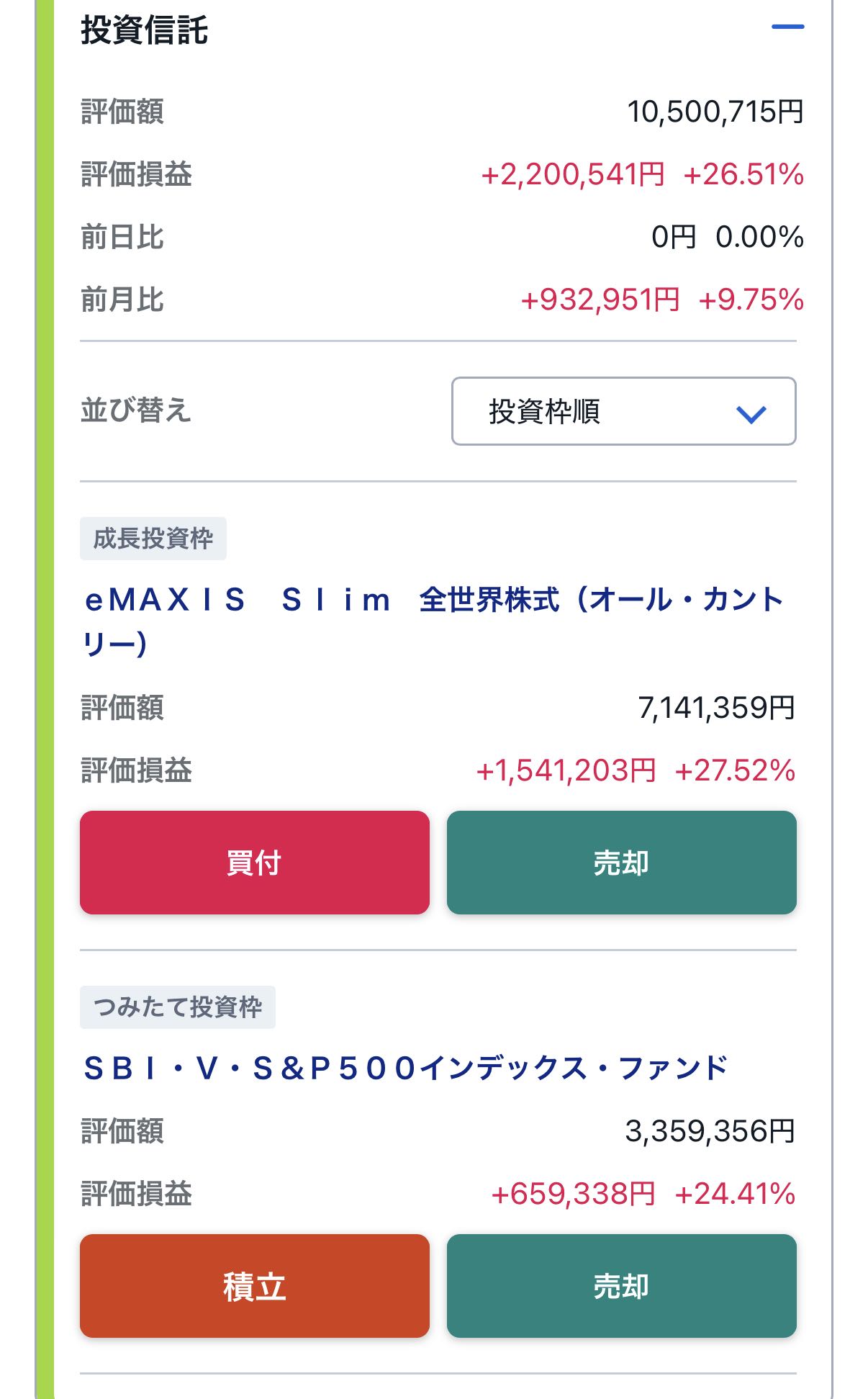Image resolution: width=868 pixels, height=1399 pixels.
Task: Click the +27.52% gain percentage
Action: (x=735, y=771)
